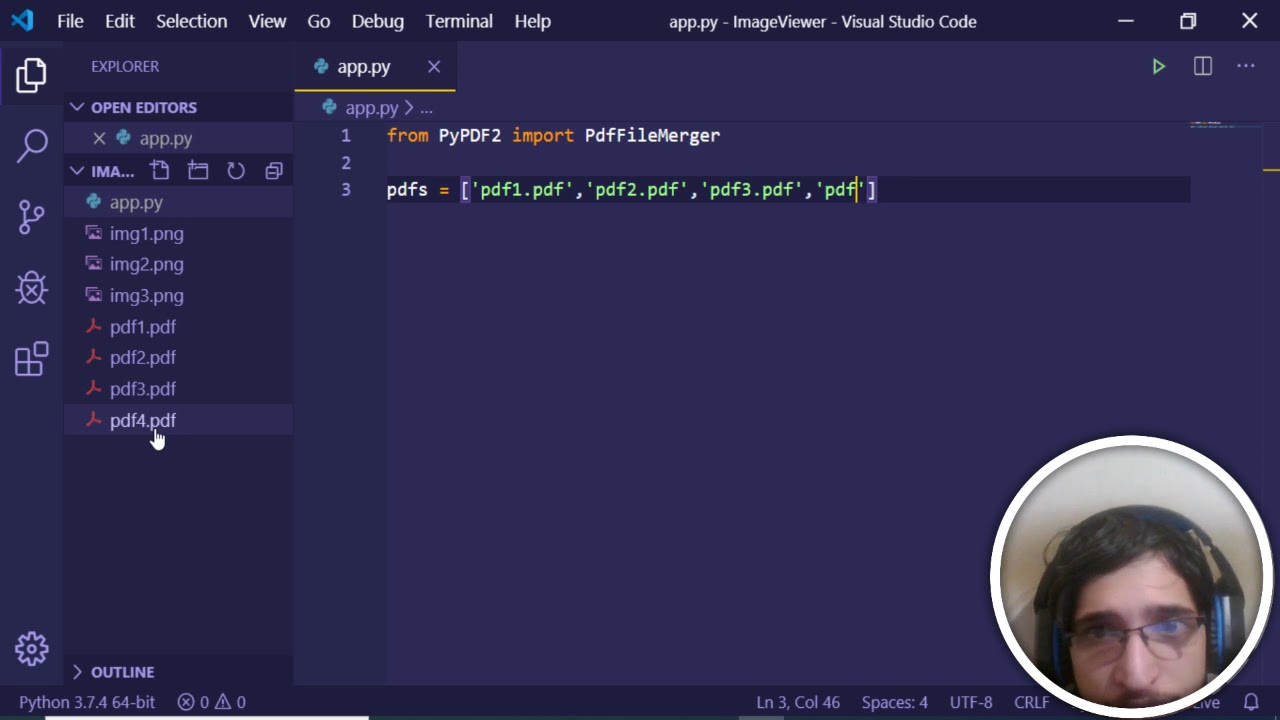
Task: Click Python 3.7.4 64-bit interpreter selector
Action: point(87,702)
